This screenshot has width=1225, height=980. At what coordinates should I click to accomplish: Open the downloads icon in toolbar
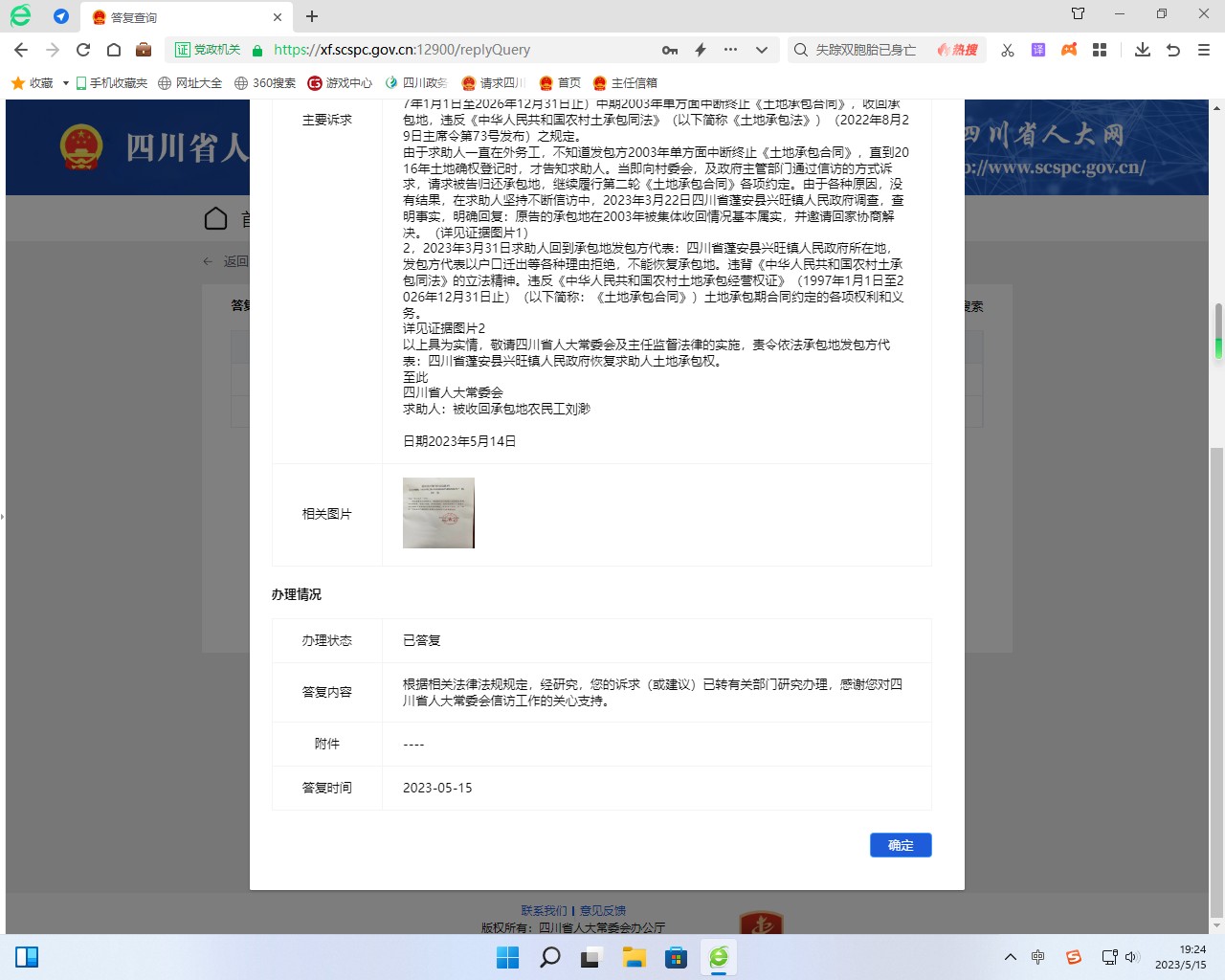[x=1142, y=50]
